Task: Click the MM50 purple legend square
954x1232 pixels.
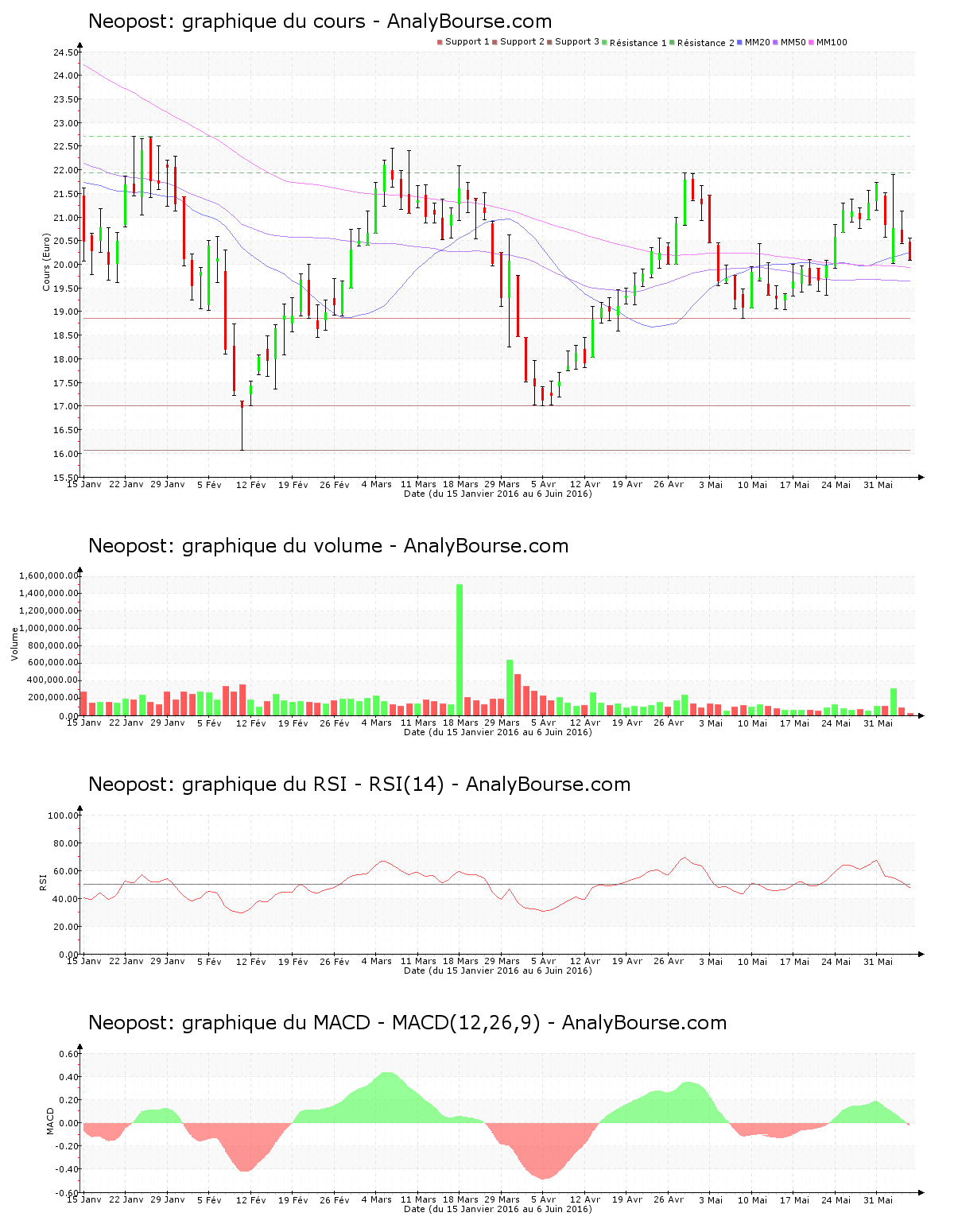Action: (x=776, y=42)
